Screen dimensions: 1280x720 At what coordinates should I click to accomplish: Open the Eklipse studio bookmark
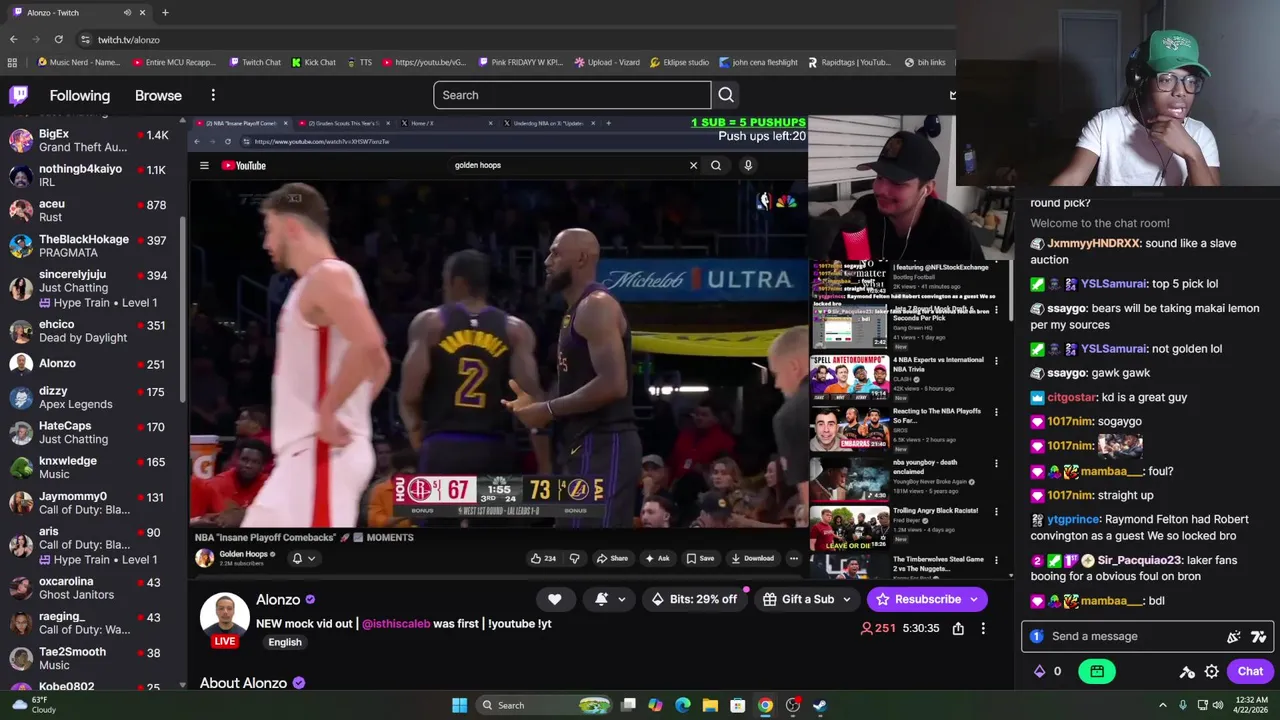(x=679, y=63)
